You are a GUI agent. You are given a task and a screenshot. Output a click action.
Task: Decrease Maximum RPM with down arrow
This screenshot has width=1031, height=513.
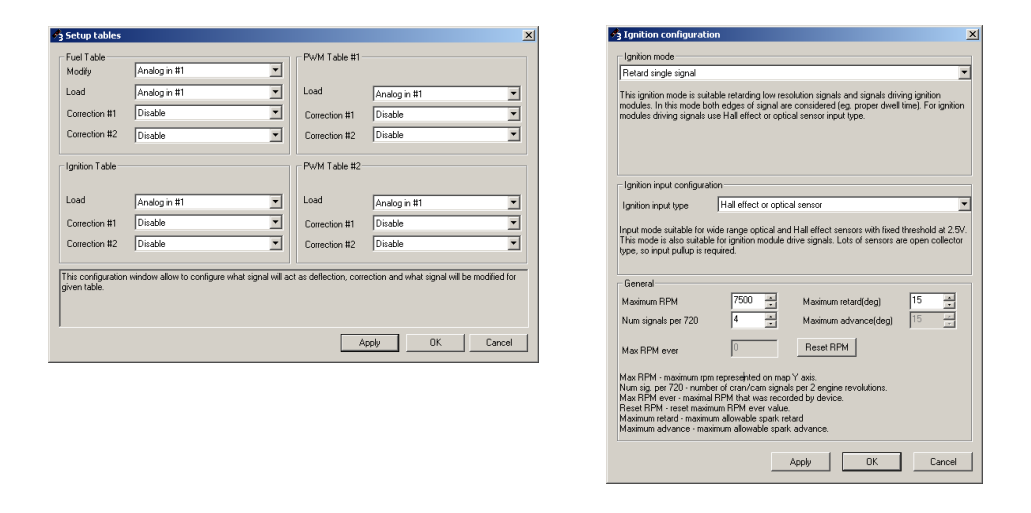pyautogui.click(x=770, y=304)
